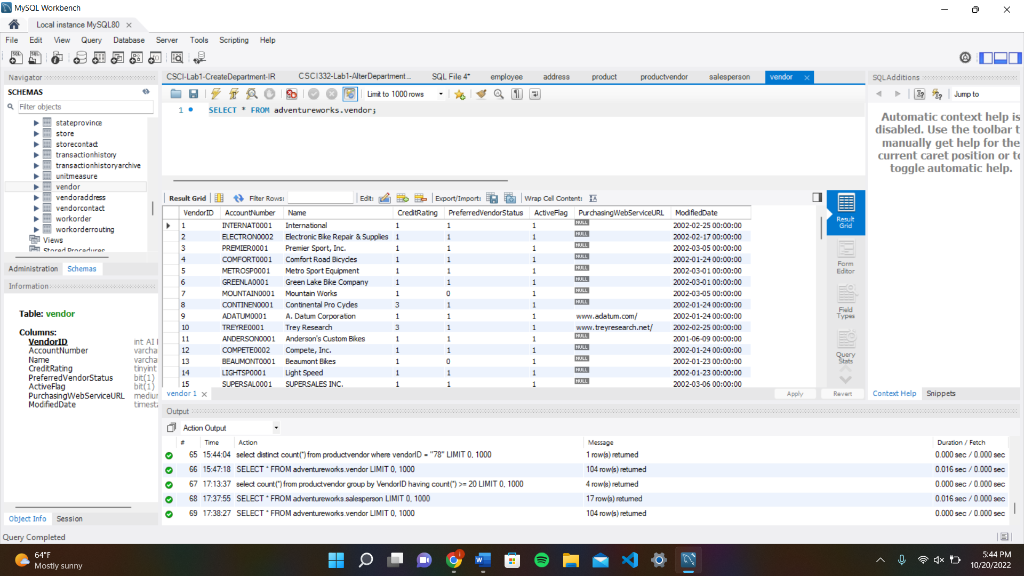The image size is (1024, 576).
Task: Click the Filter Rows input field
Action: (x=320, y=197)
